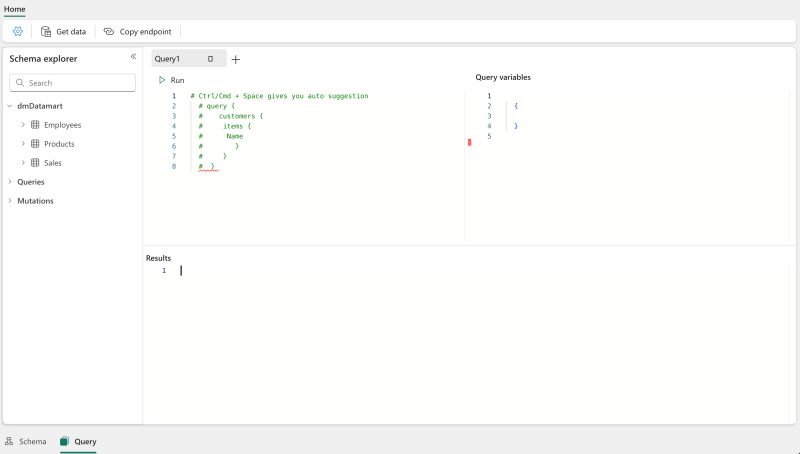
Task: Click the Run play icon
Action: click(162, 80)
